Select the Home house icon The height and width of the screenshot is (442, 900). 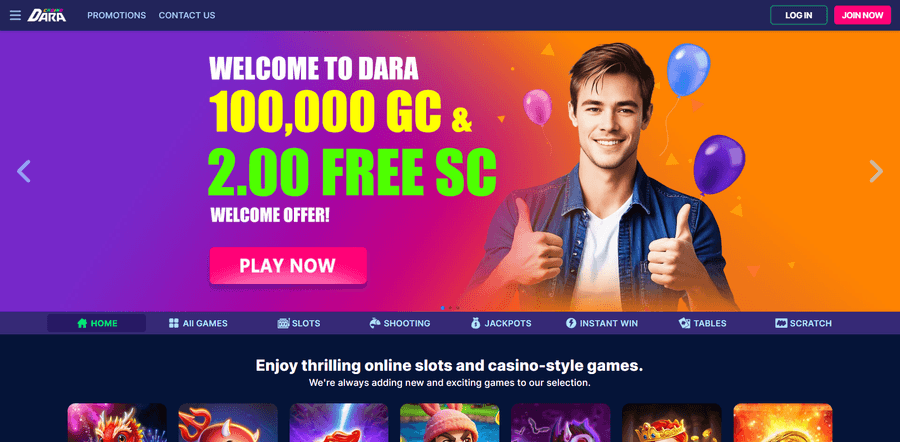(x=82, y=323)
